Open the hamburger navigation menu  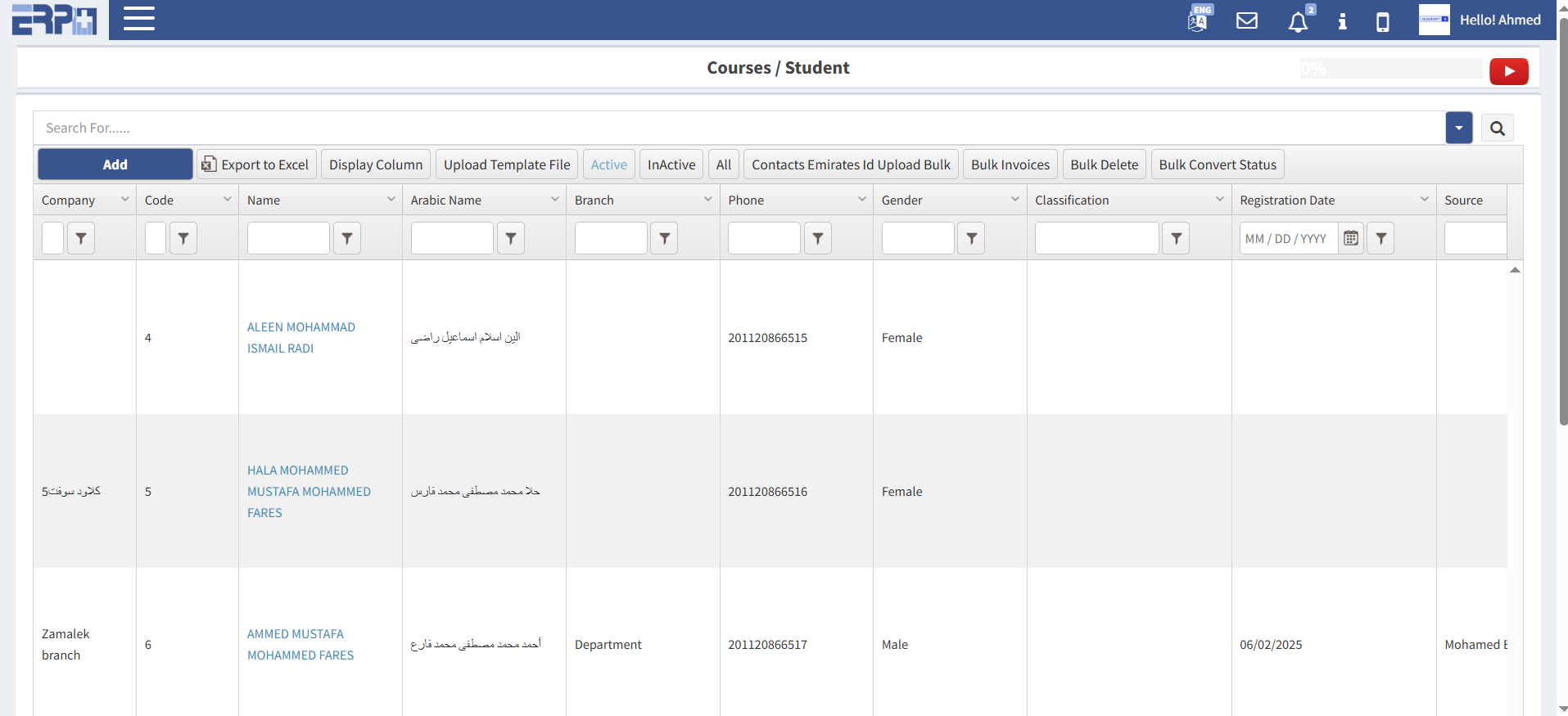139,19
